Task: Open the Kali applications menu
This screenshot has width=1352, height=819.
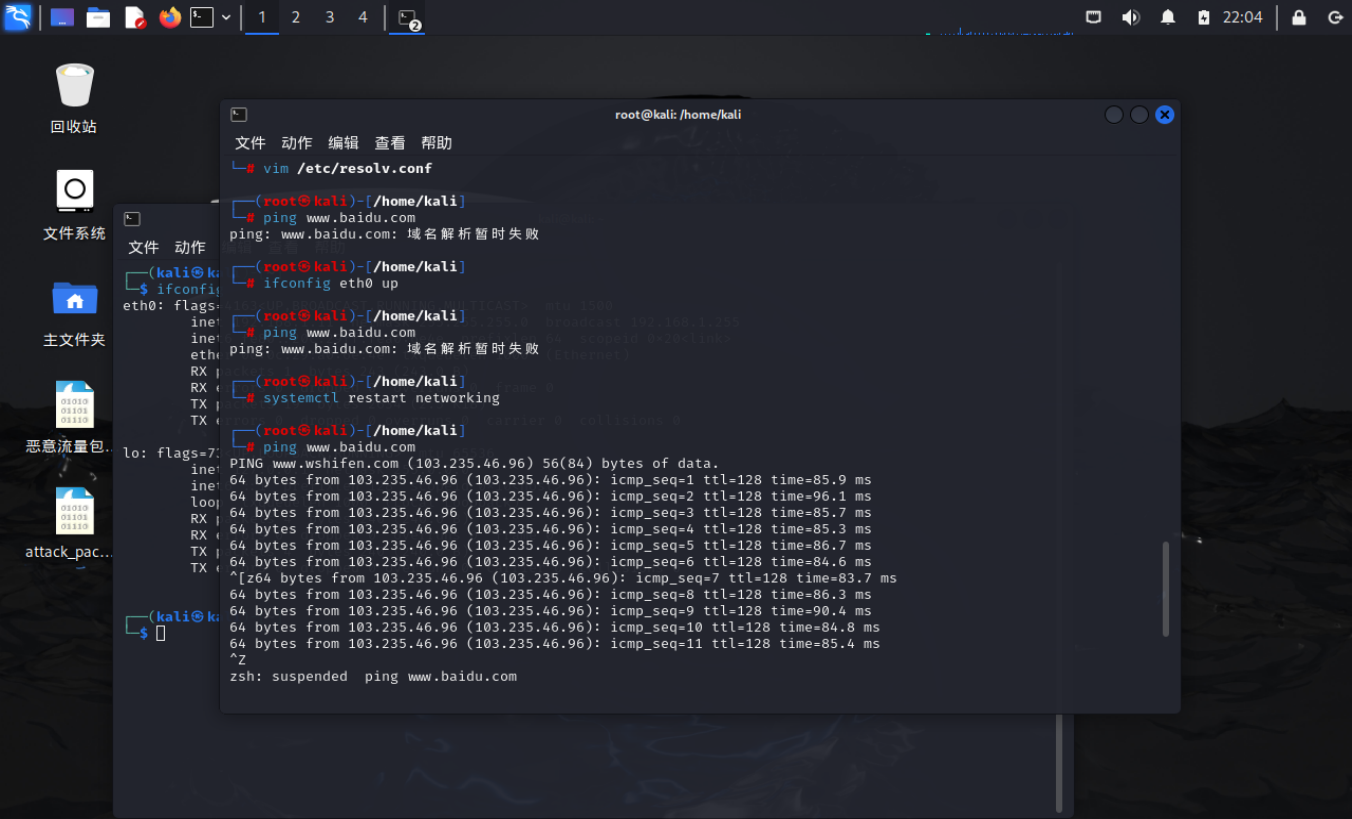Action: 18,17
